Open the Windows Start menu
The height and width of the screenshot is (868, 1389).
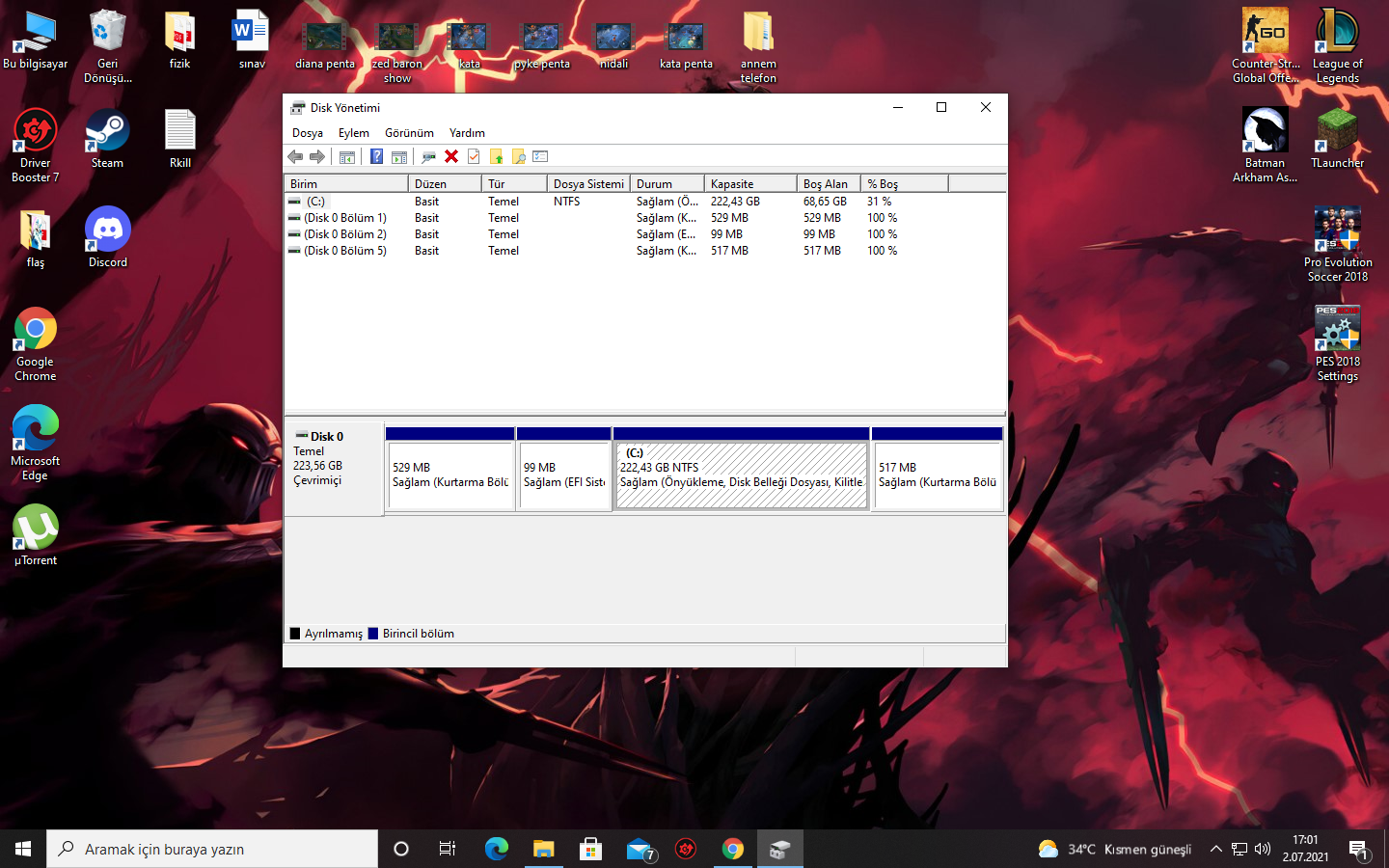[x=23, y=849]
